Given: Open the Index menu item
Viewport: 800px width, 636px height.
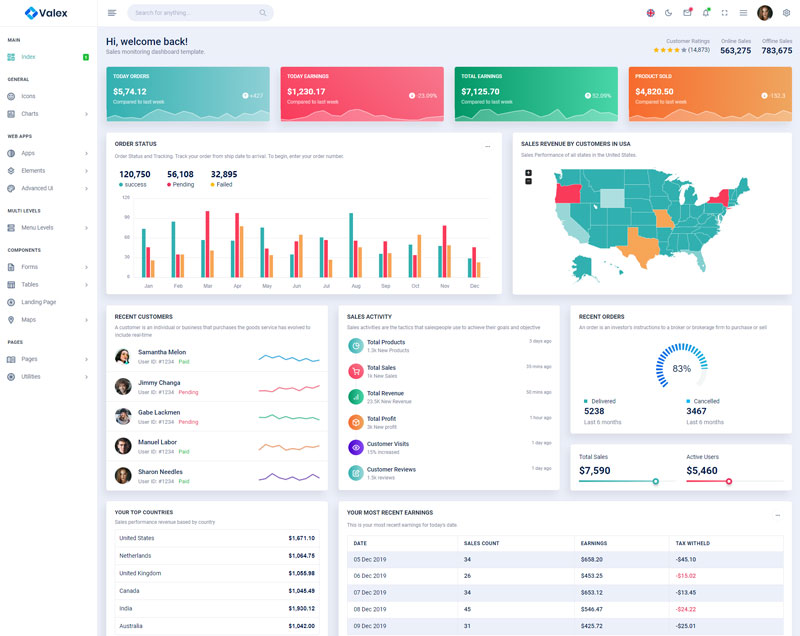Looking at the screenshot, I should coord(28,57).
